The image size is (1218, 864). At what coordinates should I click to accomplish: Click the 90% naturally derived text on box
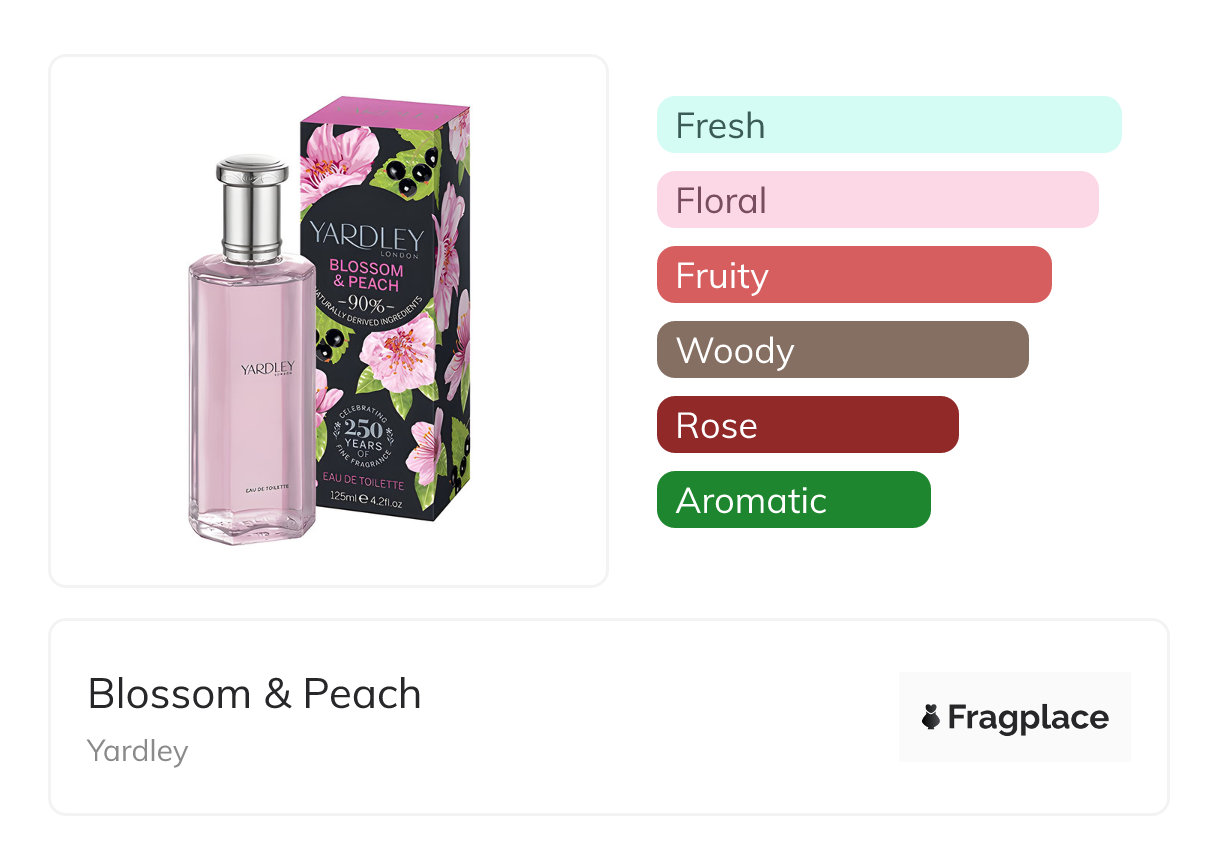point(366,305)
